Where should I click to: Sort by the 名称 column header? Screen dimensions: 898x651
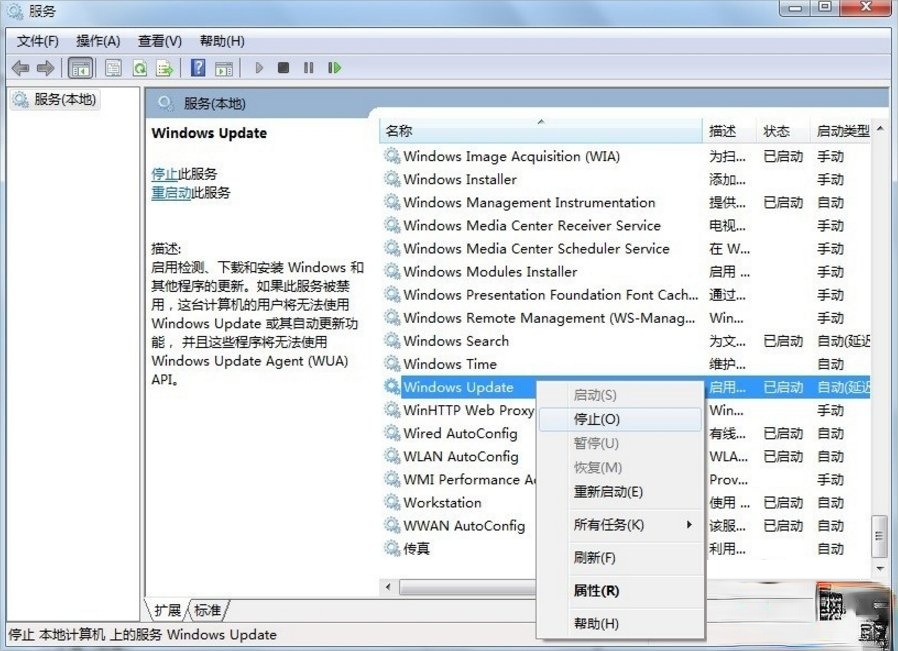point(541,131)
